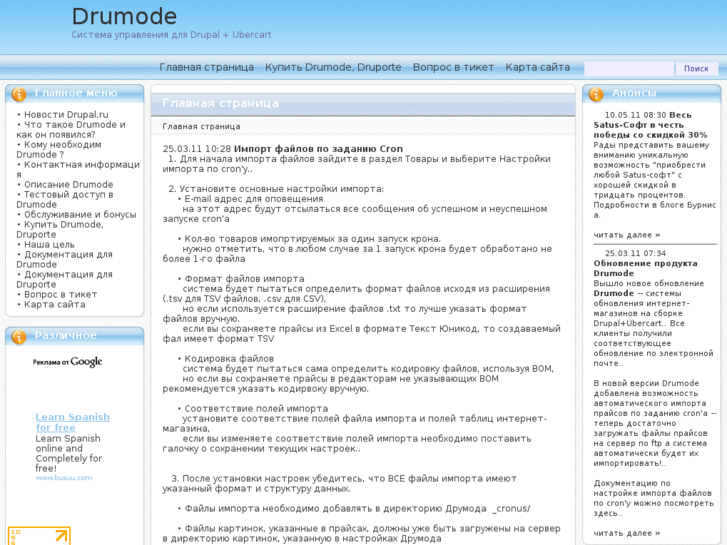727x545 pixels.
Task: Click the date 10.05.11 08:30 in Анонсы
Action: coord(635,115)
